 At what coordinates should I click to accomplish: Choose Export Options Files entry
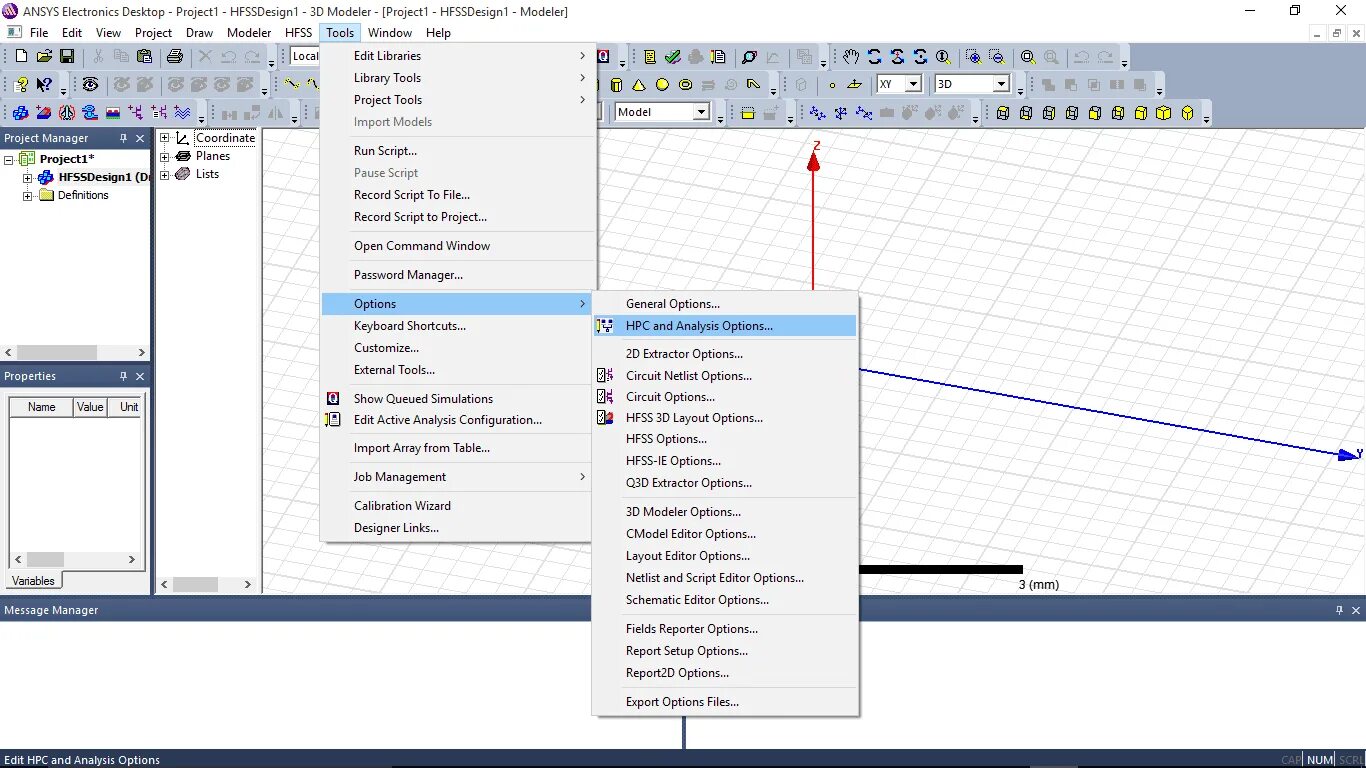point(725,702)
